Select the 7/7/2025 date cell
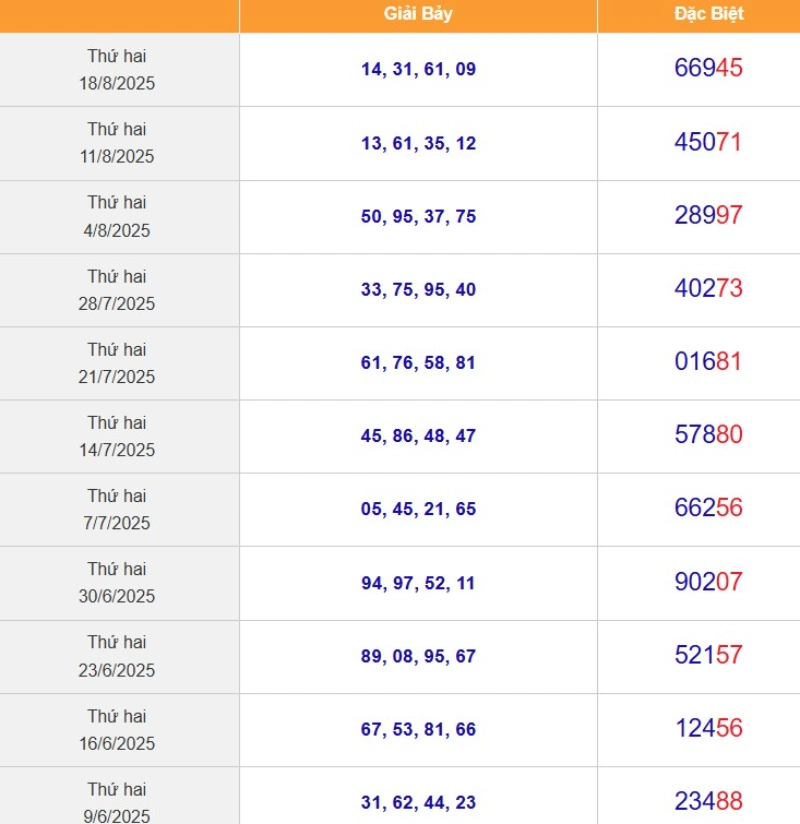This screenshot has height=824, width=800. click(119, 510)
